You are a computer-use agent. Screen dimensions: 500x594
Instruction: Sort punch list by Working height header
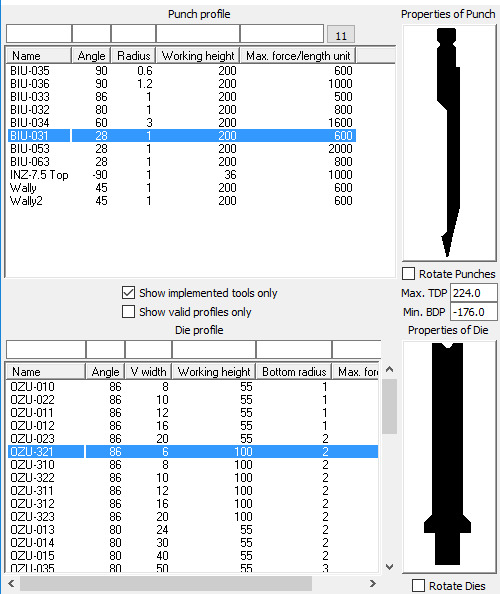tap(198, 56)
